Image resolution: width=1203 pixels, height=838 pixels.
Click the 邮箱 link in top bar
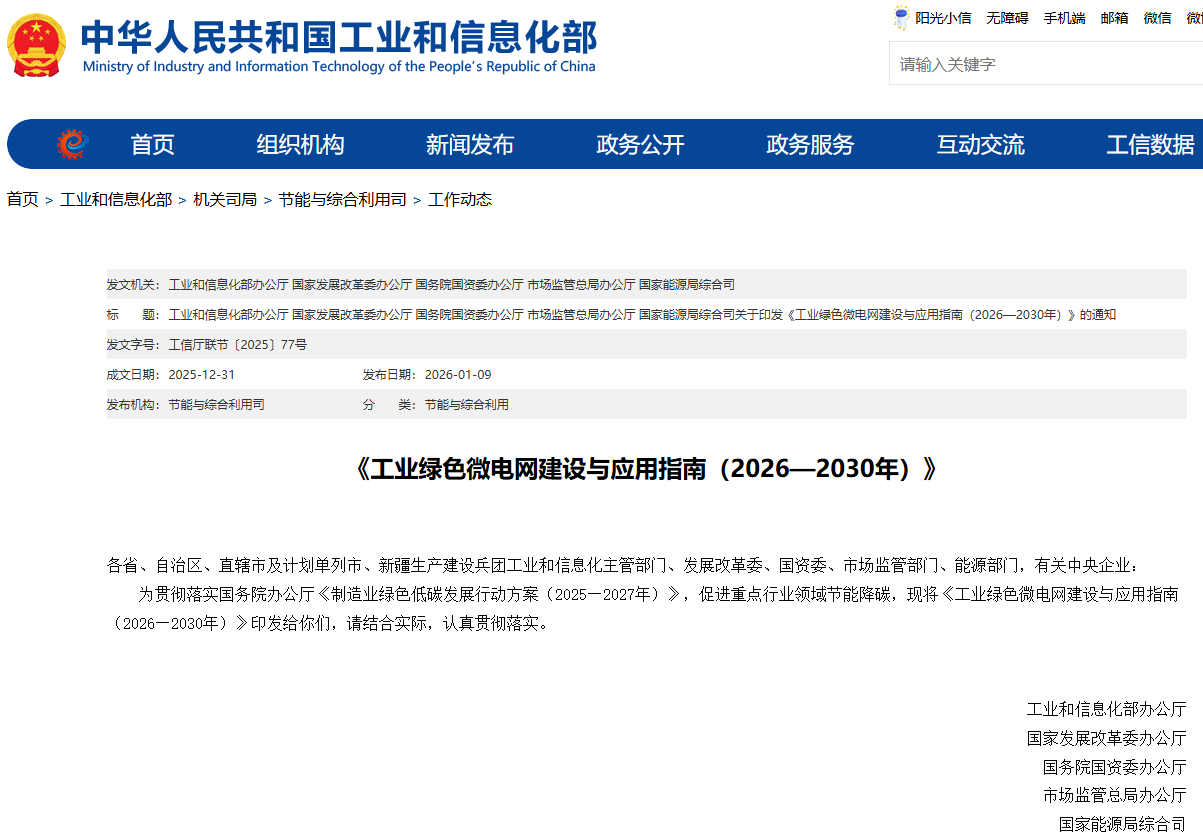[1114, 18]
